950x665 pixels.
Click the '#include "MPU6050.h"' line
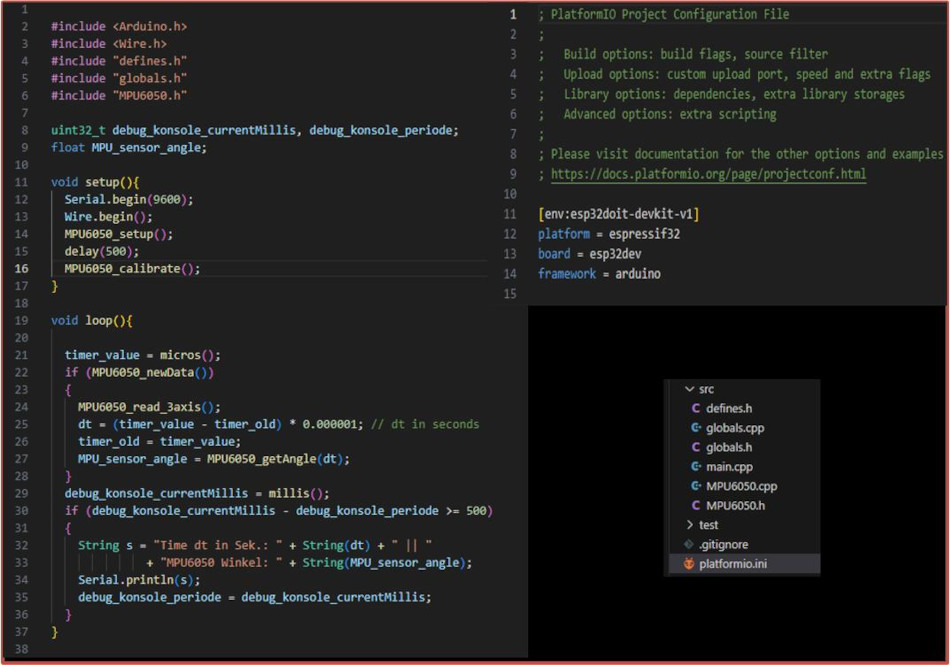click(119, 96)
